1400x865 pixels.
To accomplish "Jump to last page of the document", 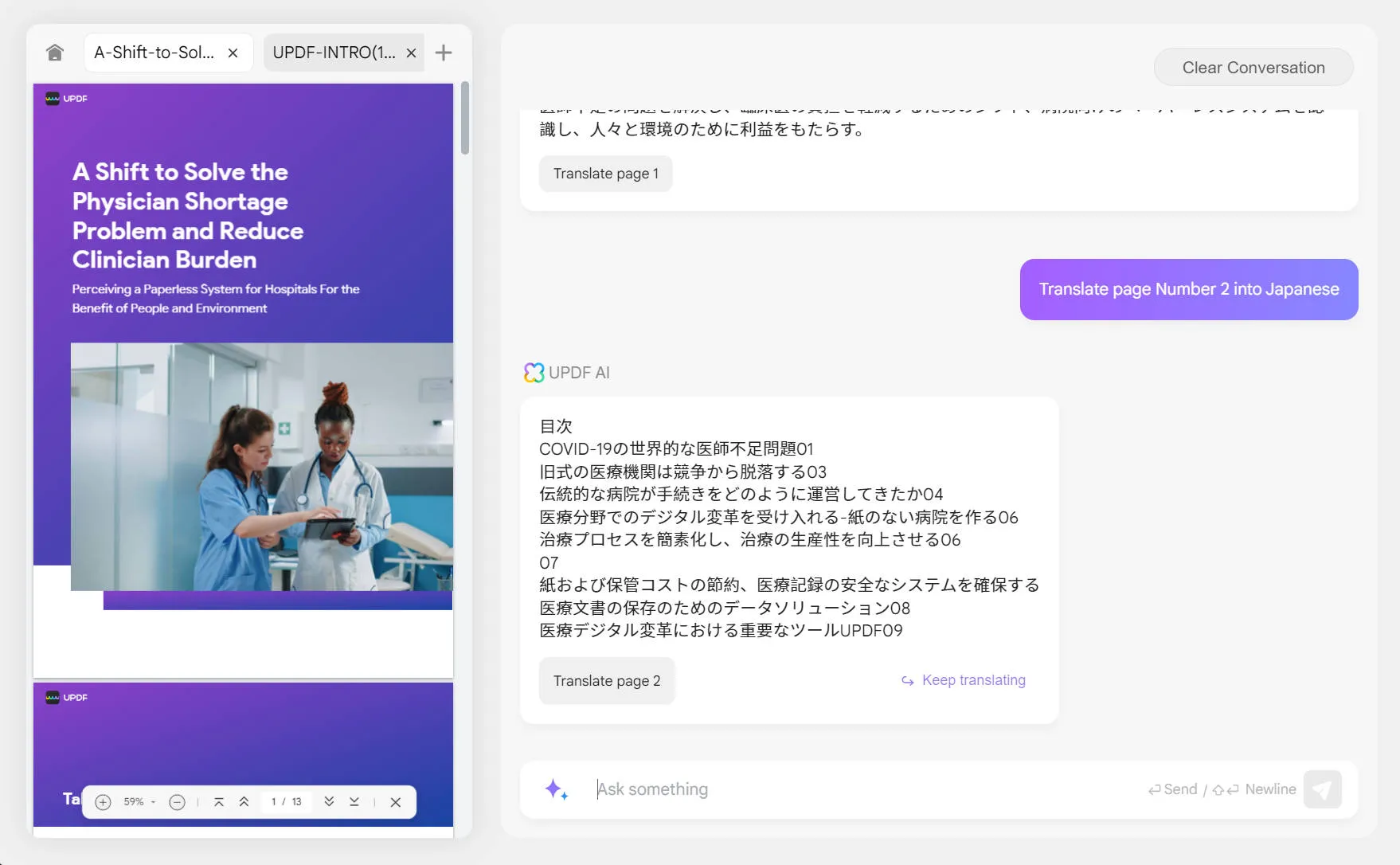I will [354, 802].
